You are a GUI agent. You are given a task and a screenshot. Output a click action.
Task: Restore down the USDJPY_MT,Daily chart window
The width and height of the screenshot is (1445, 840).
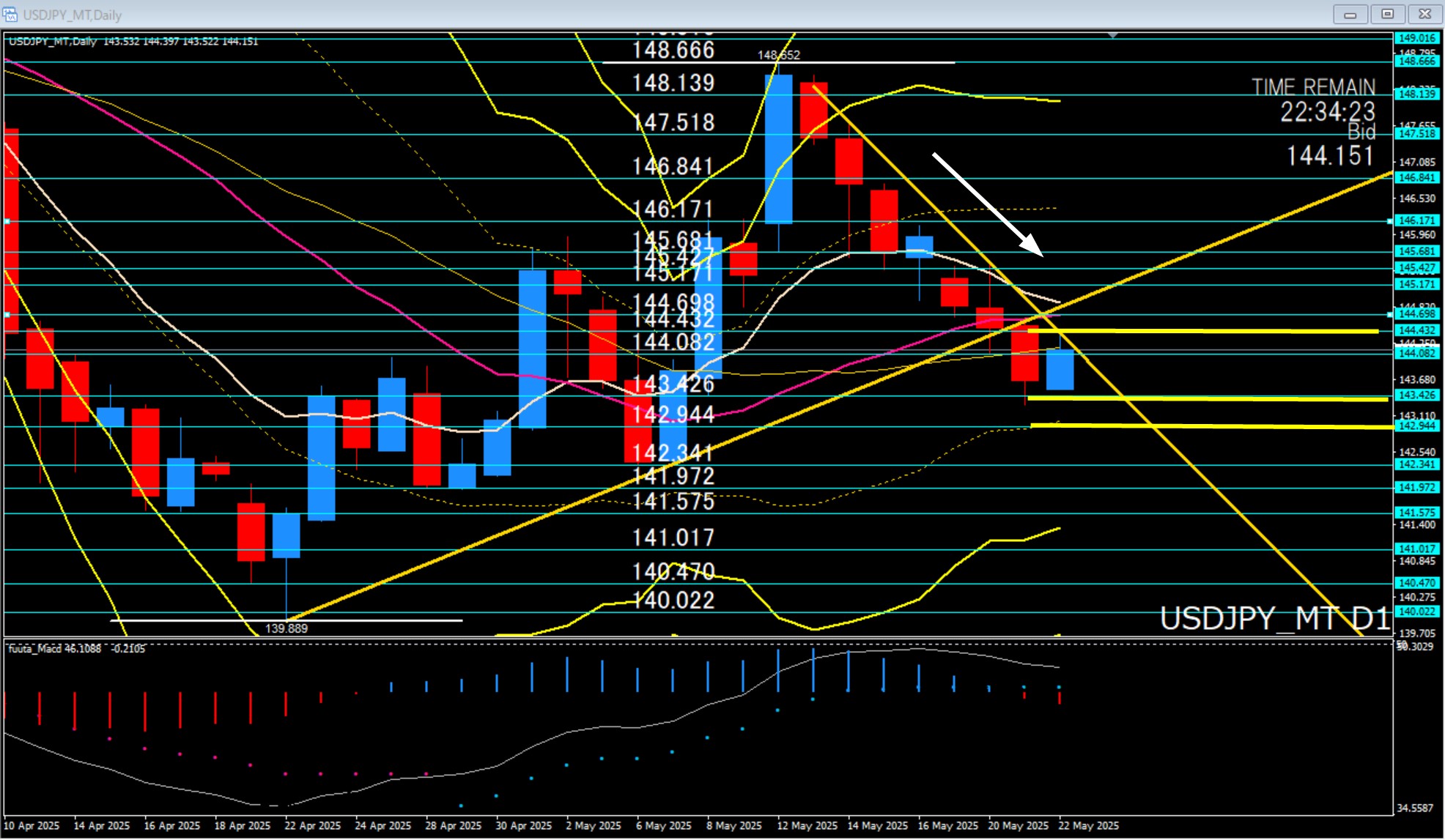pos(1387,14)
